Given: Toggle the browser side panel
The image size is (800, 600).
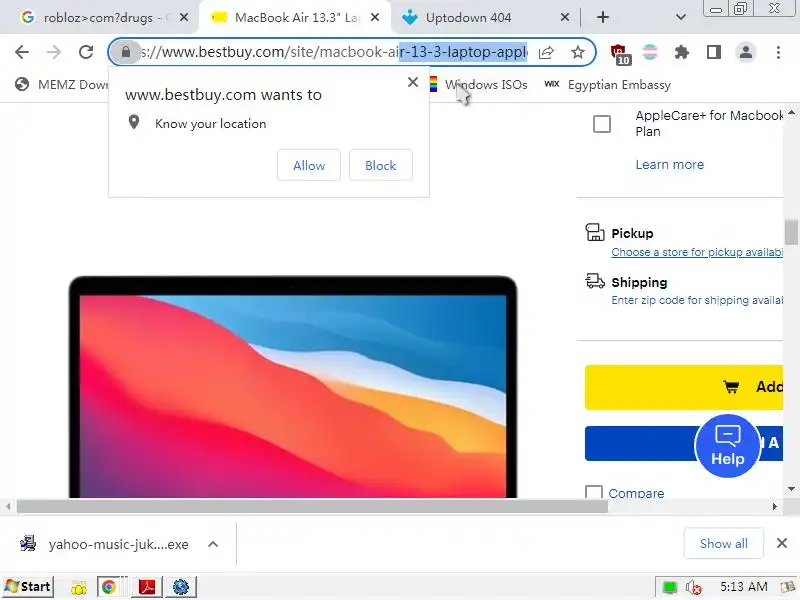Looking at the screenshot, I should coord(714,52).
